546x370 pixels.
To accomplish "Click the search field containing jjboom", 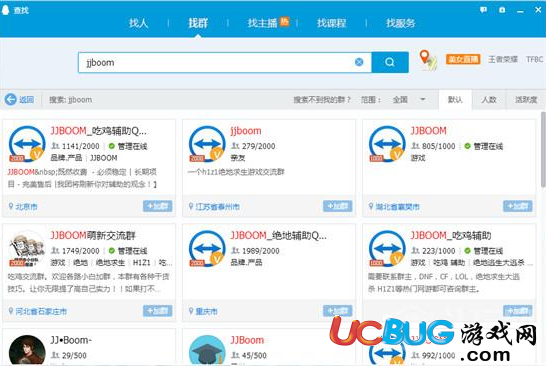I will point(225,63).
